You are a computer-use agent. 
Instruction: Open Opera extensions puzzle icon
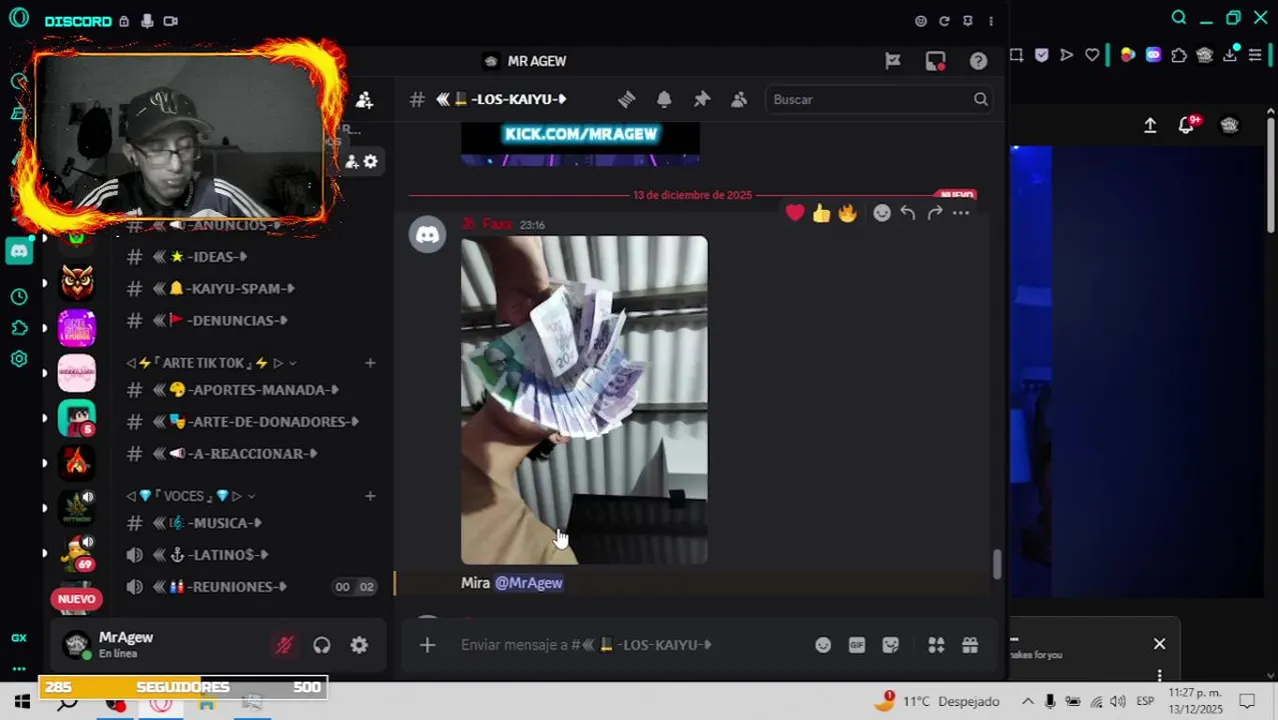(1179, 55)
